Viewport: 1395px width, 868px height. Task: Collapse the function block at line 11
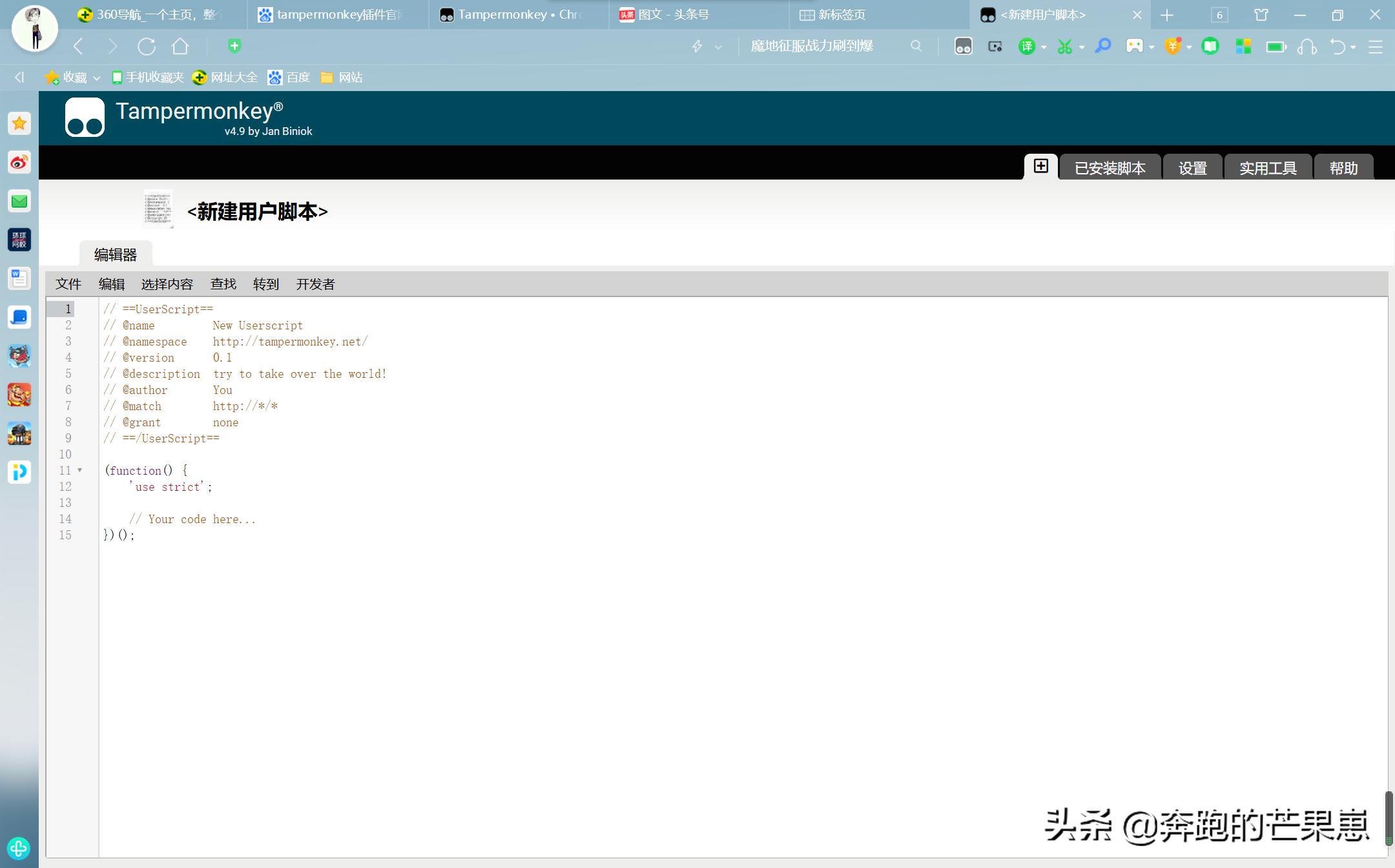pyautogui.click(x=80, y=470)
